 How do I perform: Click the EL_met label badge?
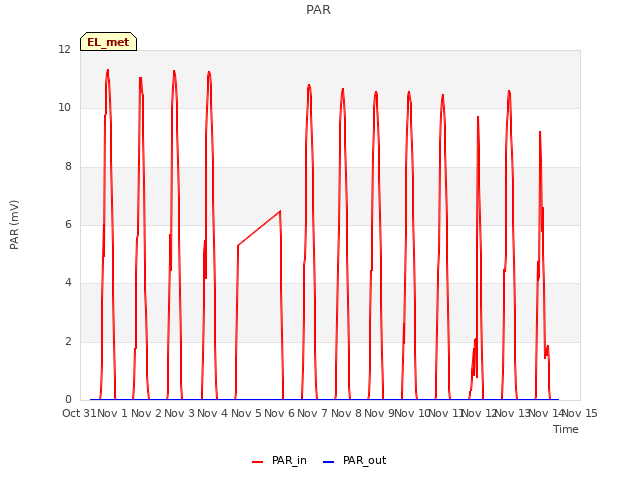(109, 42)
